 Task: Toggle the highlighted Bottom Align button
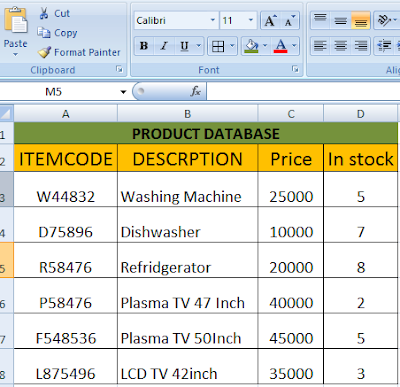(x=361, y=20)
